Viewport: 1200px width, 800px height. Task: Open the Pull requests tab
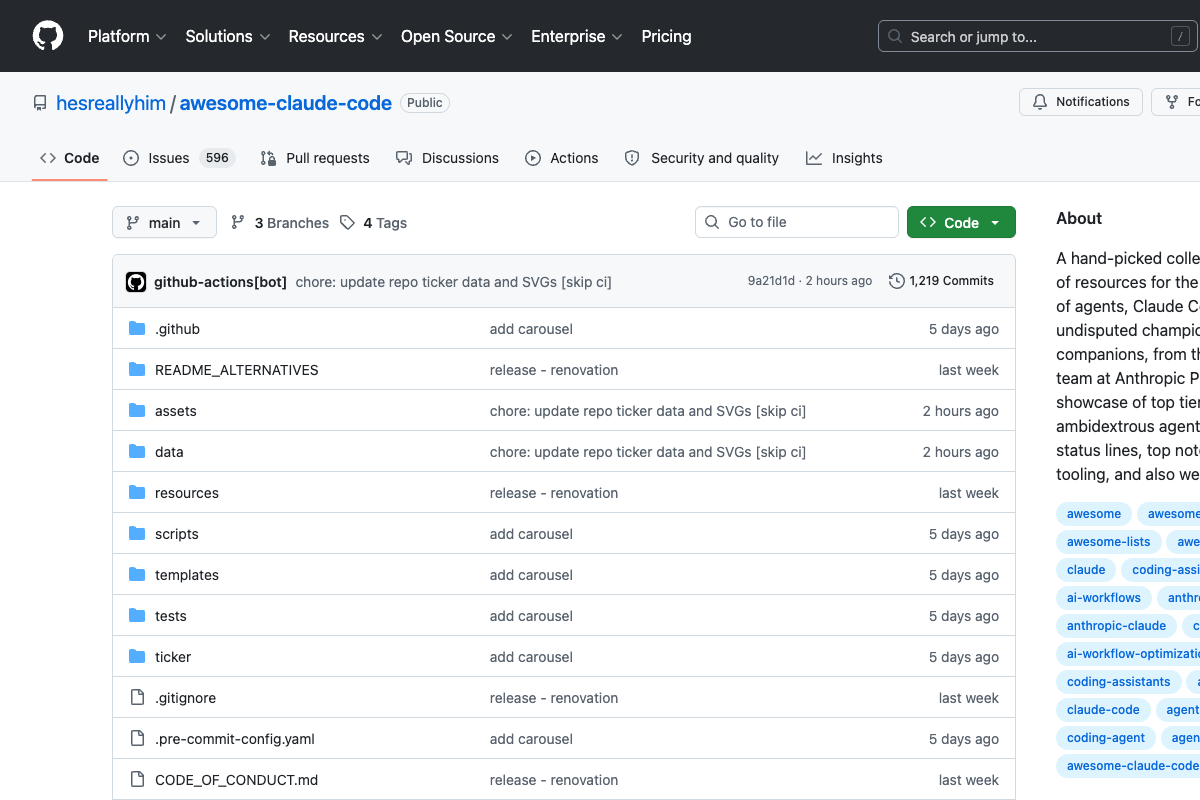click(x=315, y=158)
